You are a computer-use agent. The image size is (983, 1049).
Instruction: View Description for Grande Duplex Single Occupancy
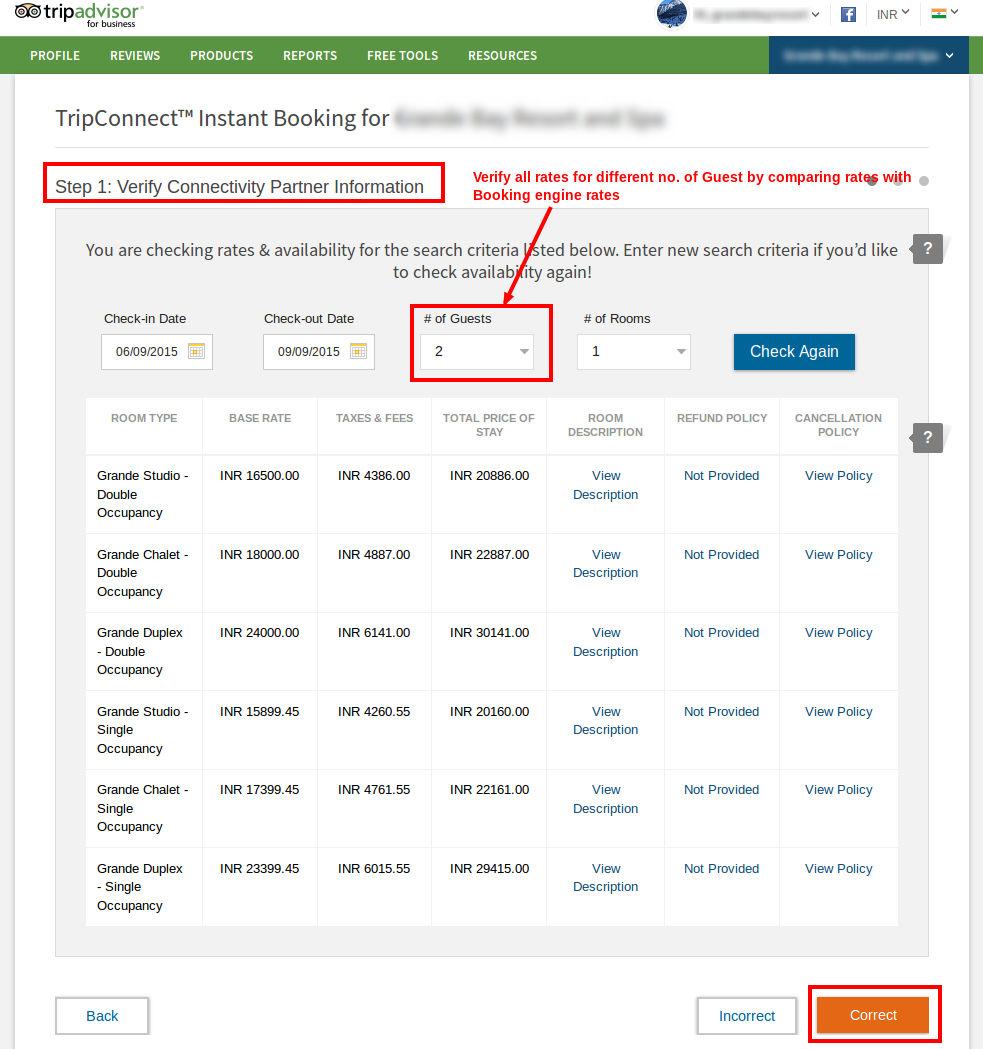point(606,877)
